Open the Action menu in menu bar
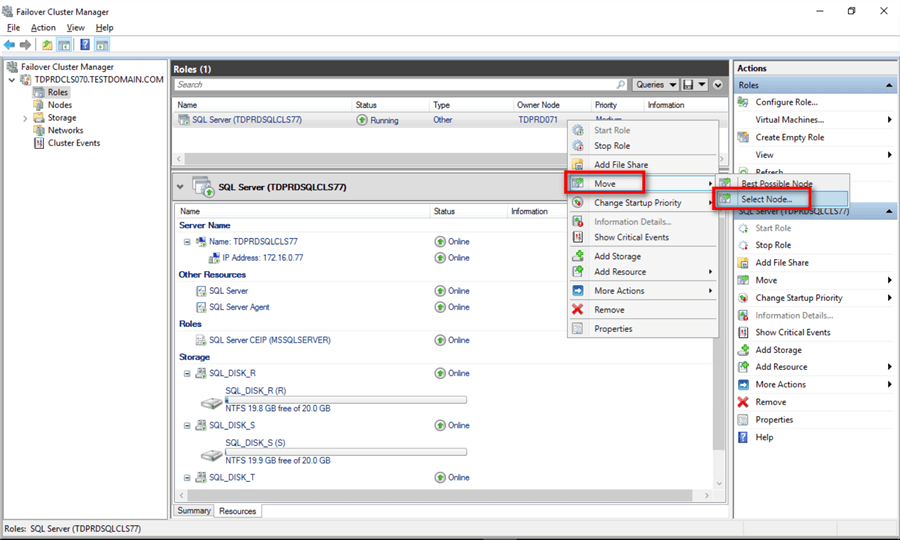The image size is (900, 540). coord(43,28)
